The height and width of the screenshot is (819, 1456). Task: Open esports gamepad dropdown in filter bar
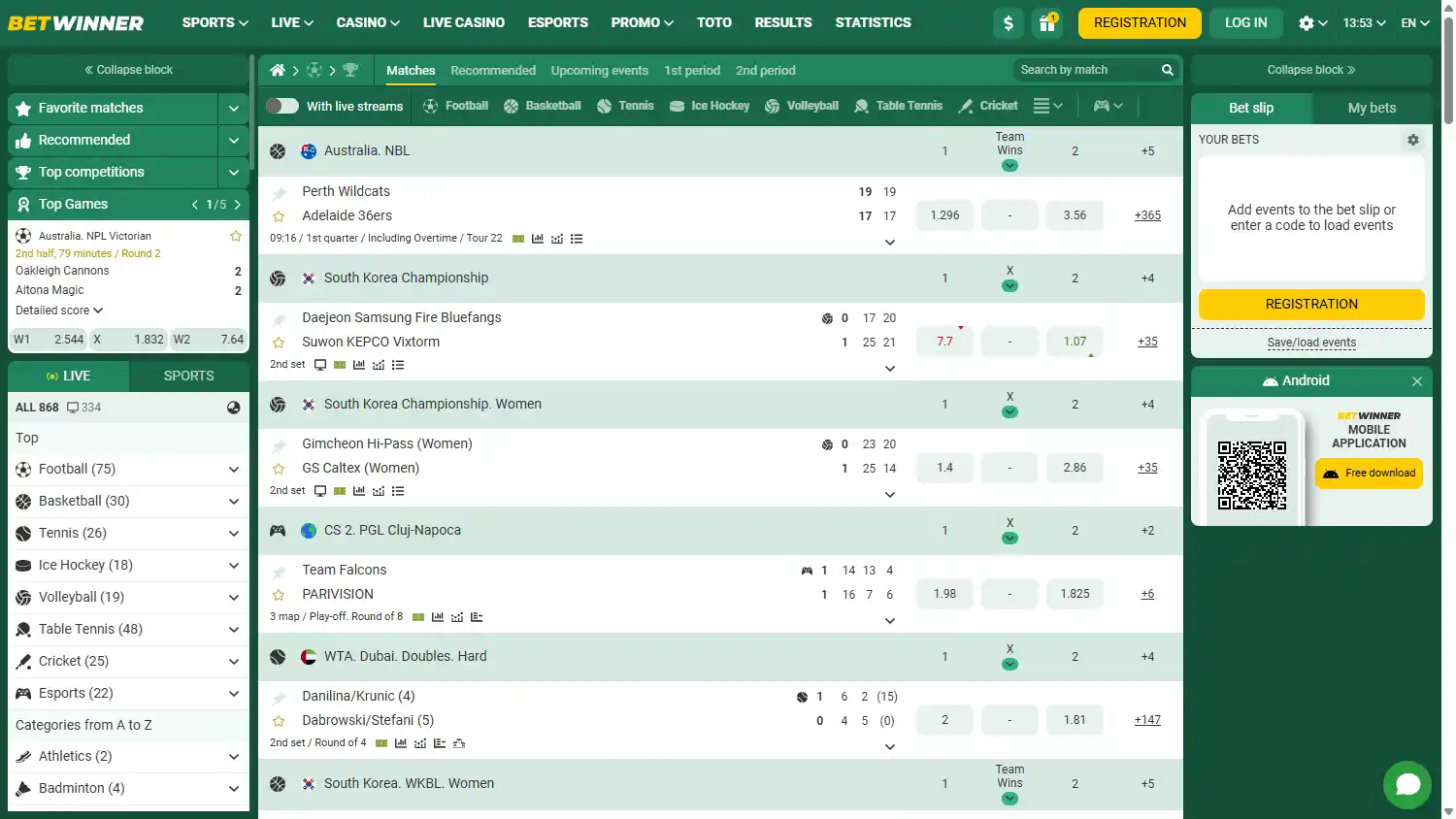[x=1108, y=106]
